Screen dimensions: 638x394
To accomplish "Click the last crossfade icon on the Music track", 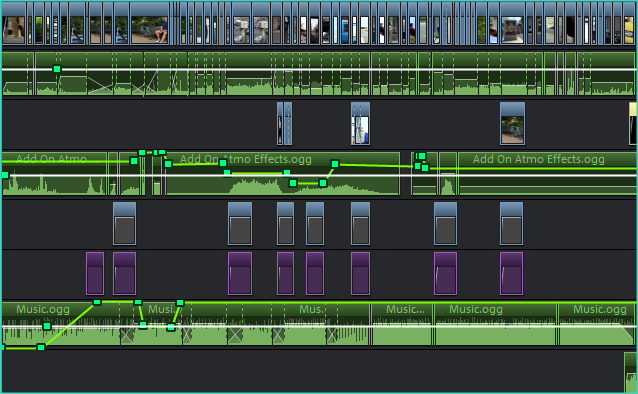I will [x=332, y=336].
